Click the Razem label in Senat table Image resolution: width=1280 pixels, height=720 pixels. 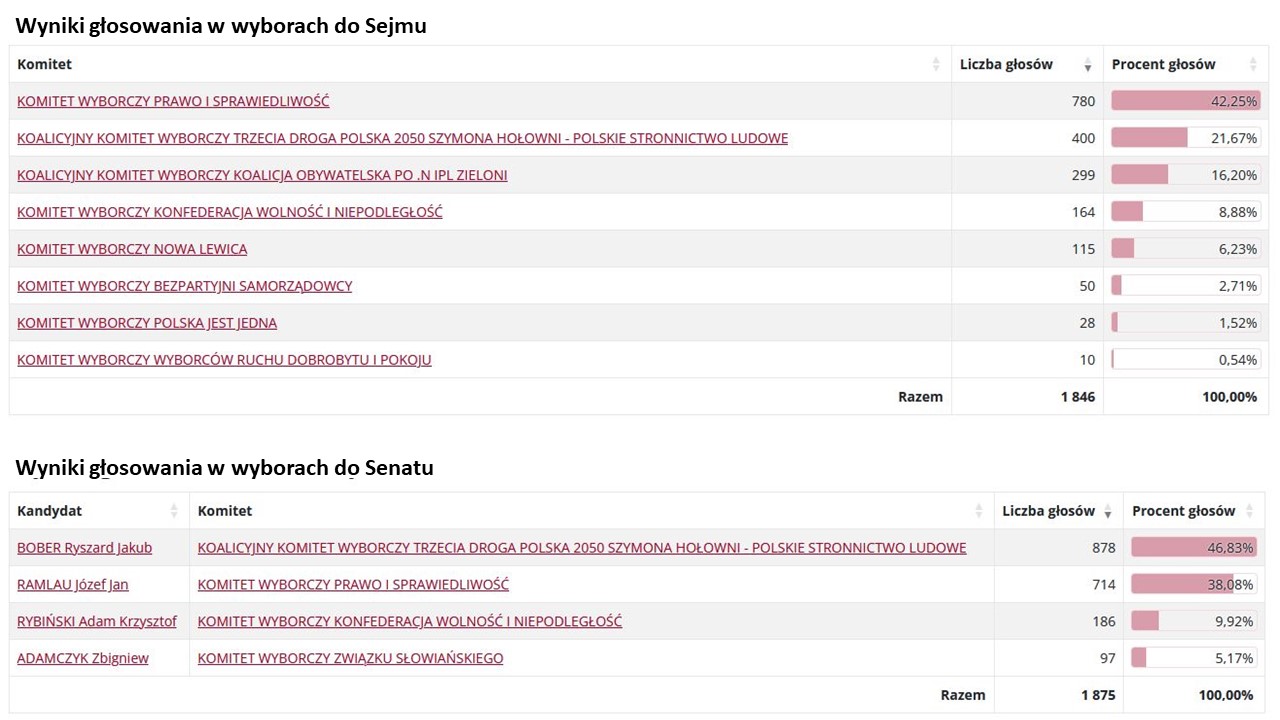click(x=963, y=695)
